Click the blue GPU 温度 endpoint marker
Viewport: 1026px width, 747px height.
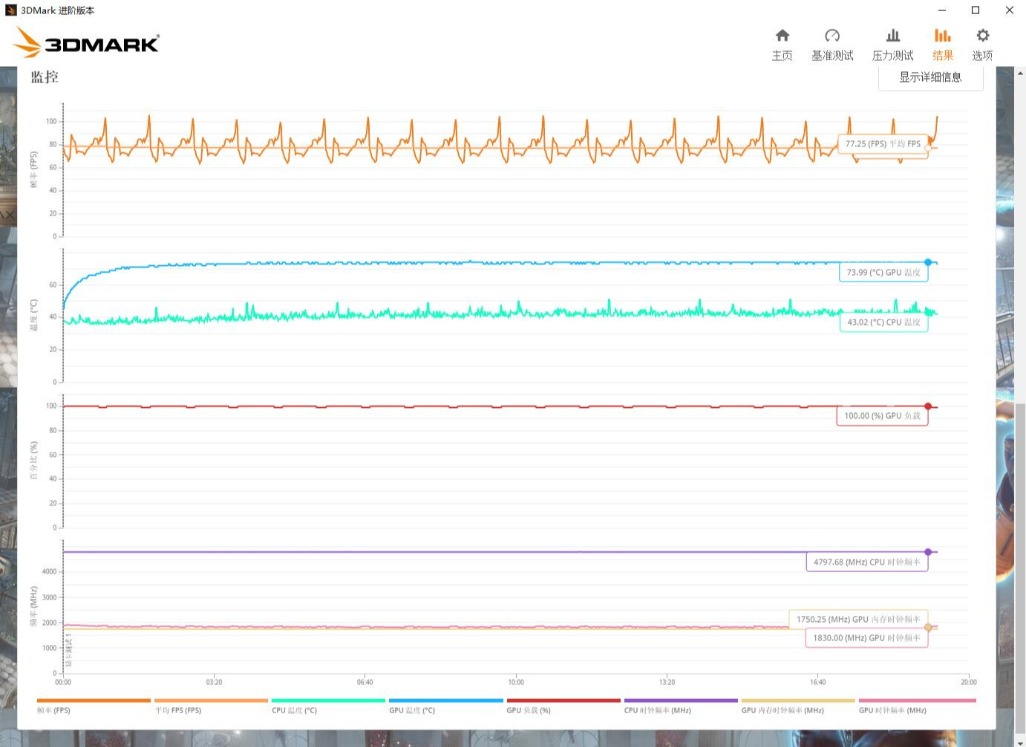click(928, 262)
